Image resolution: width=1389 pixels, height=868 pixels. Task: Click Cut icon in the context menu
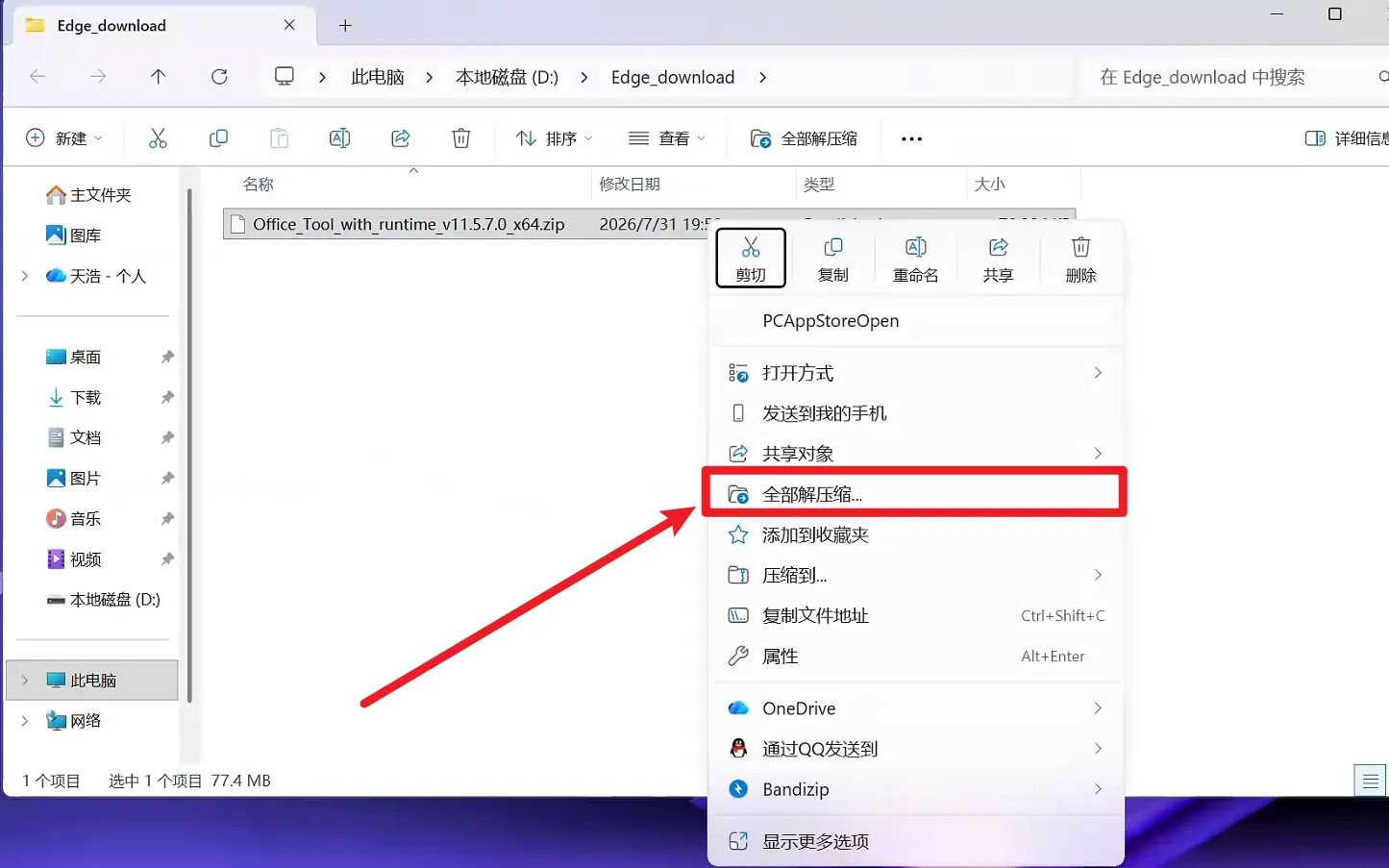click(x=751, y=258)
